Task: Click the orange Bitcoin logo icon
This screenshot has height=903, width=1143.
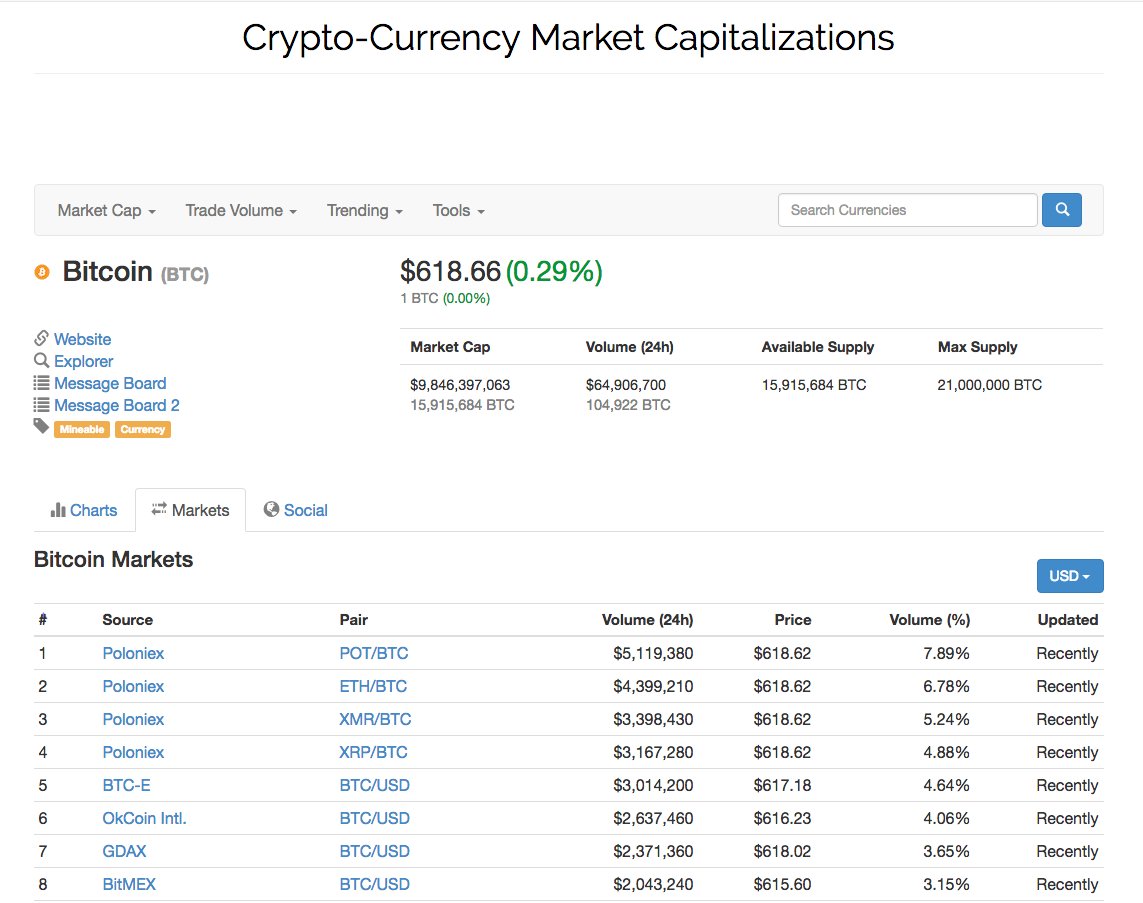Action: [x=41, y=271]
